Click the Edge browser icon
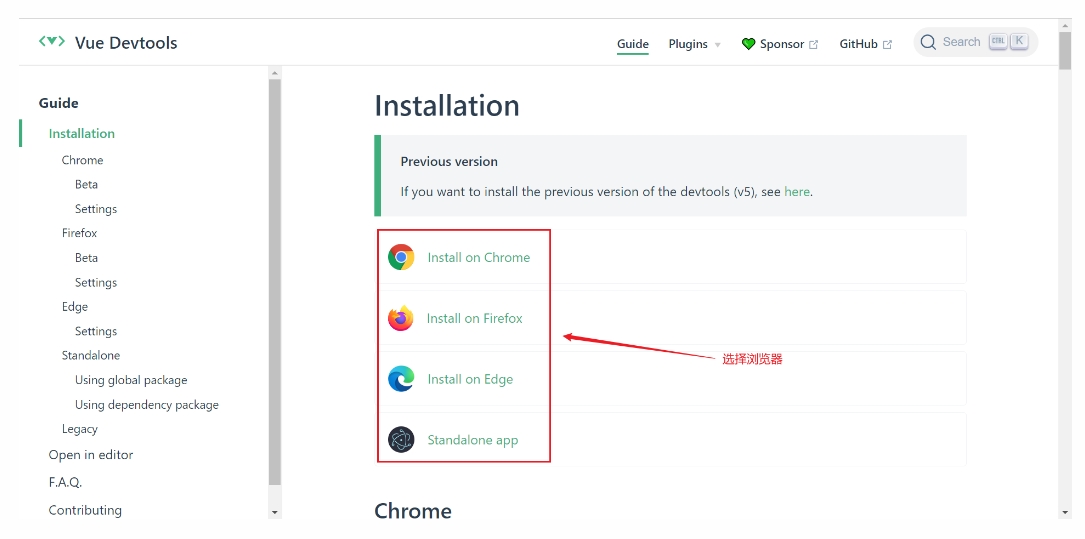Screen dimensions: 1085x539 click(401, 379)
